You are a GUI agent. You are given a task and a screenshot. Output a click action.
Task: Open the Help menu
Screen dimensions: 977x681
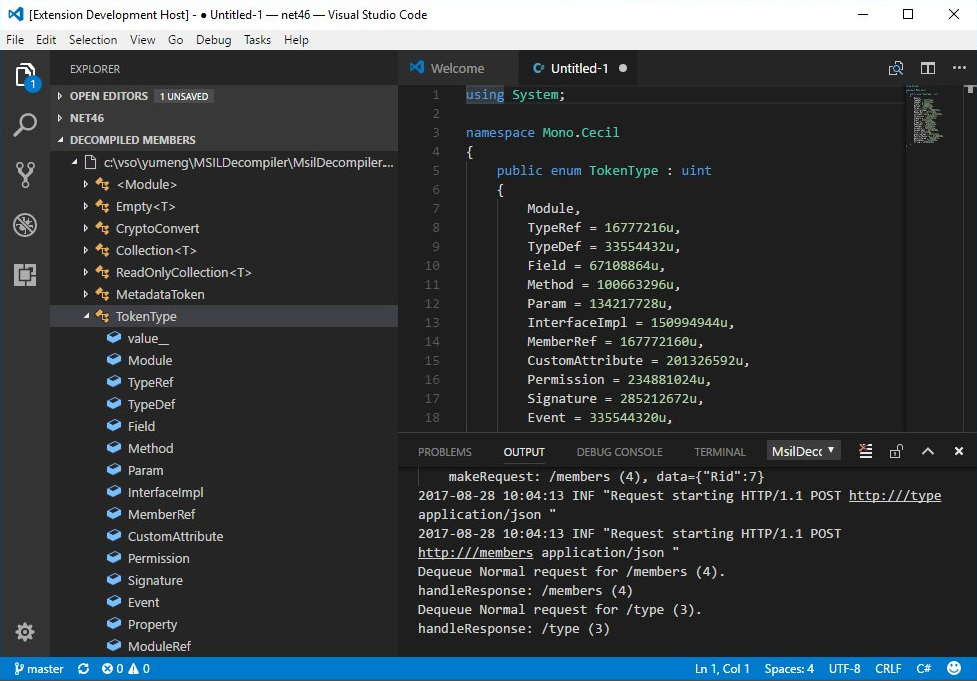point(296,40)
